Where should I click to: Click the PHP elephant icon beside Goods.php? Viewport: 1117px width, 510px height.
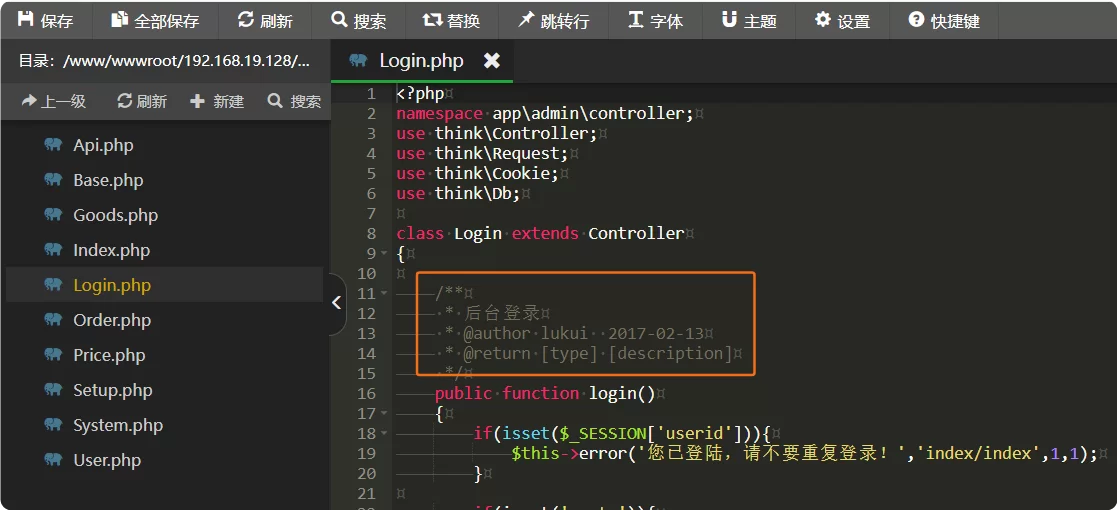(53, 214)
